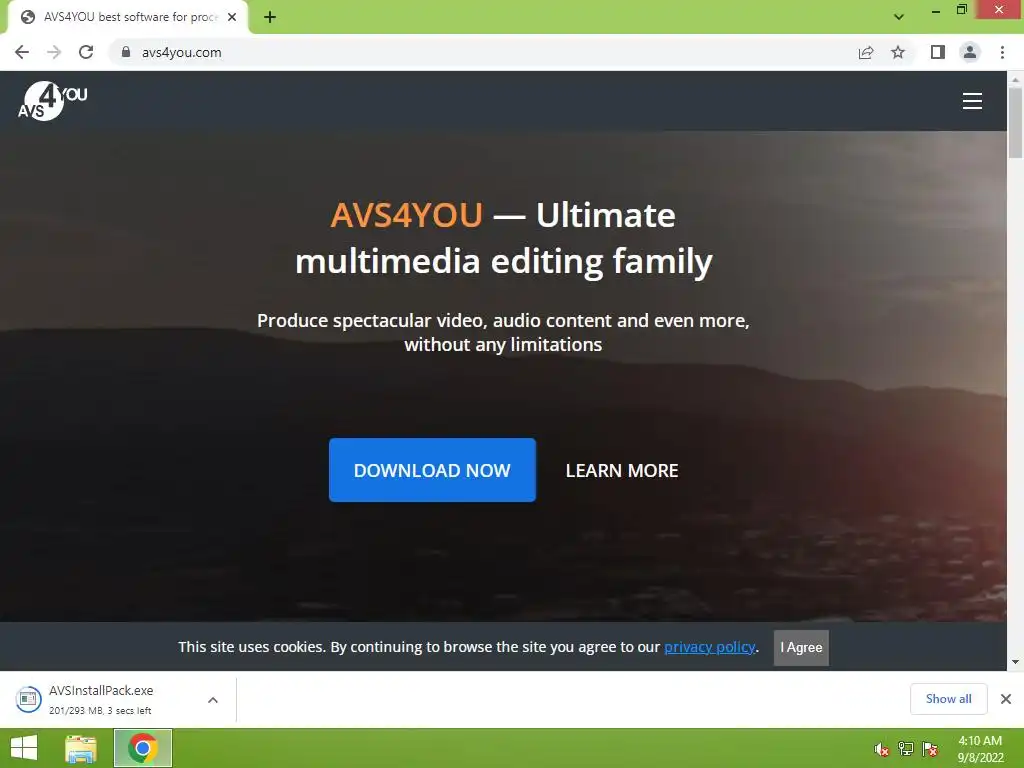Click scrollbar down arrow
Image resolution: width=1024 pixels, height=768 pixels.
point(1015,662)
